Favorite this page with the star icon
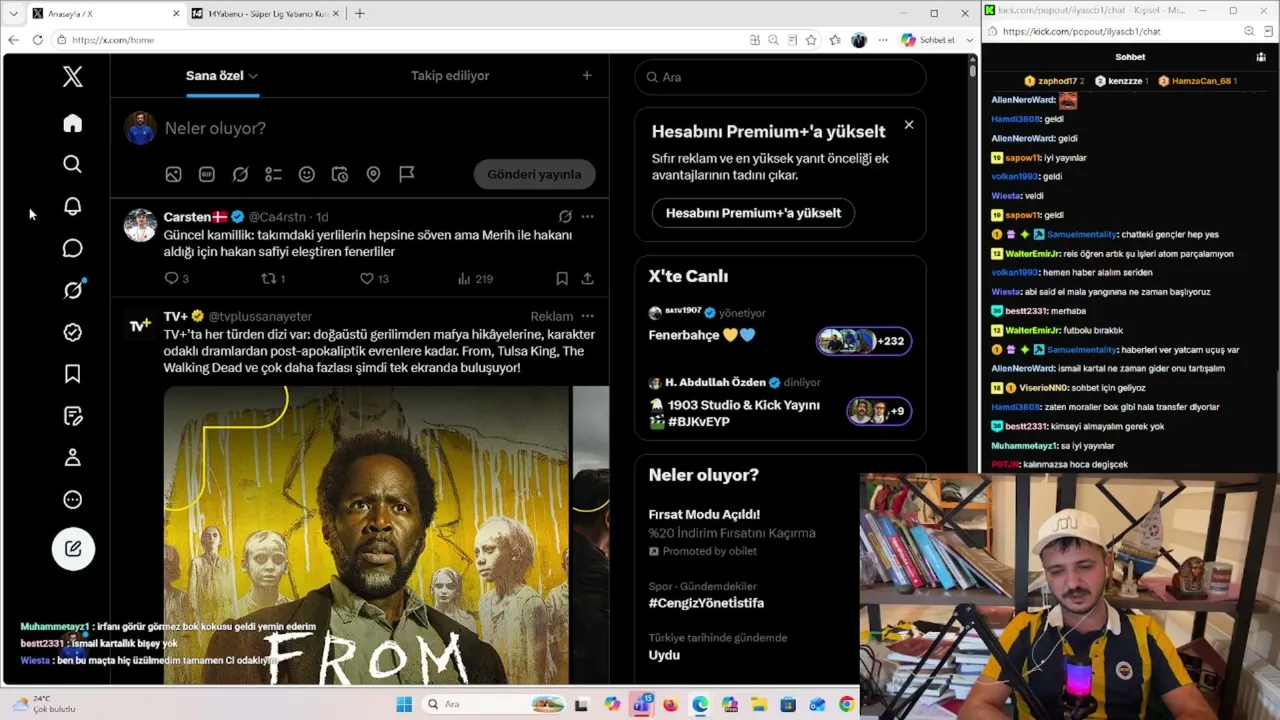Screen dimensions: 1280x720 [x=811, y=40]
